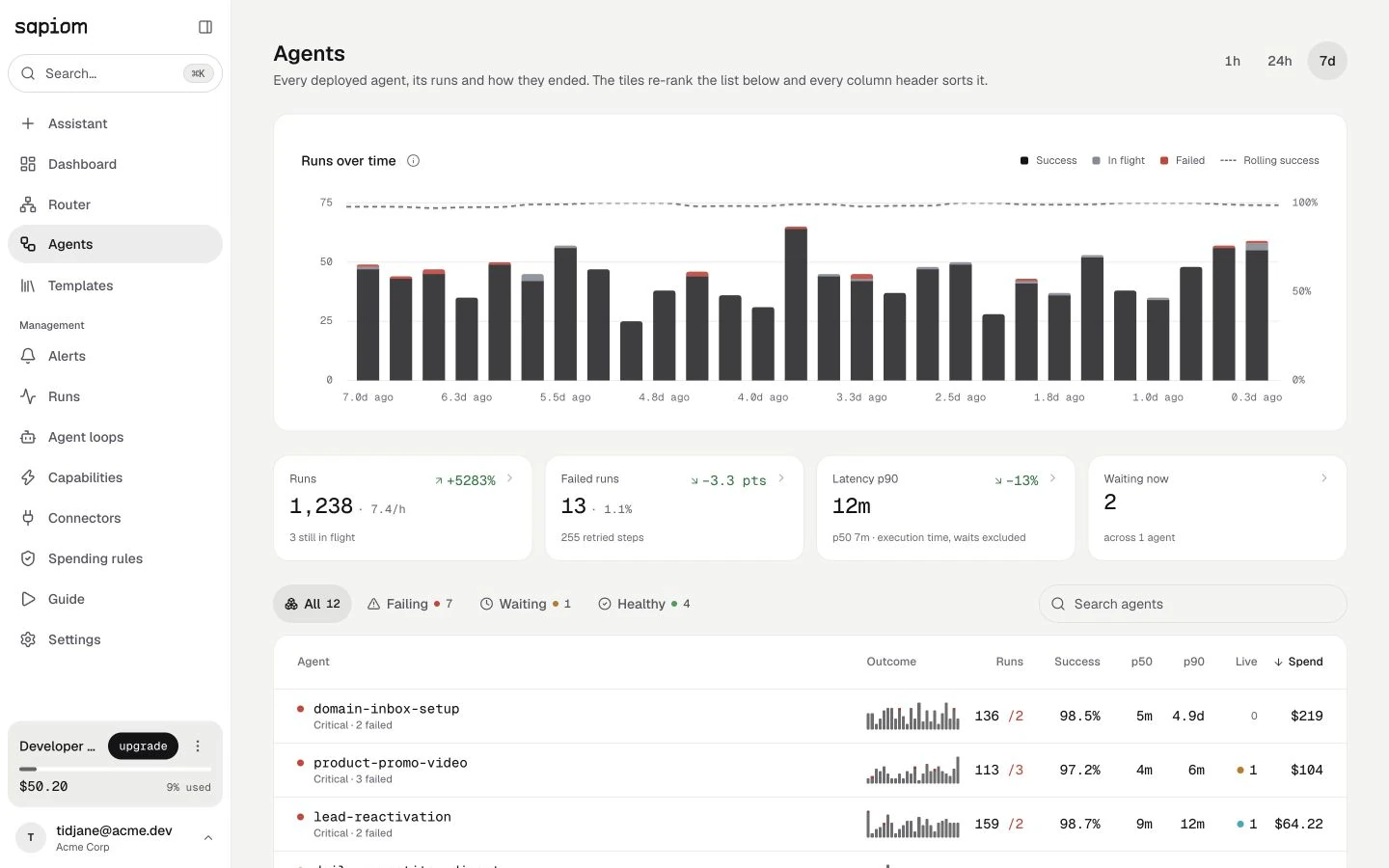This screenshot has height=868, width=1389.
Task: Open the Router sidebar icon
Action: [x=28, y=204]
